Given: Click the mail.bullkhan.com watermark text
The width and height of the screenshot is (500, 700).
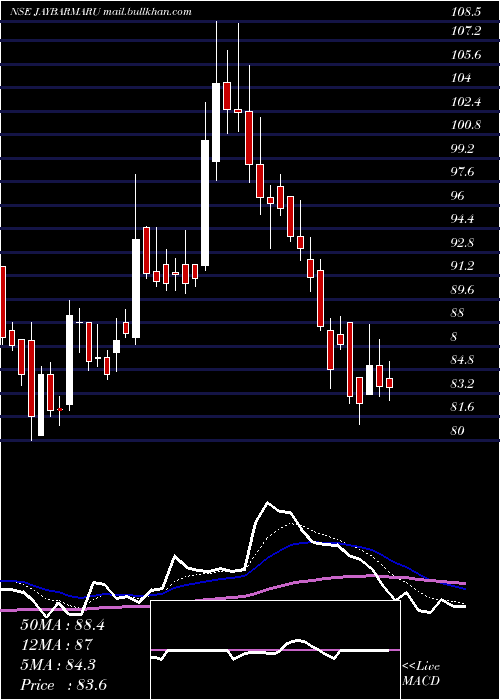Looking at the screenshot, I should (x=148, y=12).
